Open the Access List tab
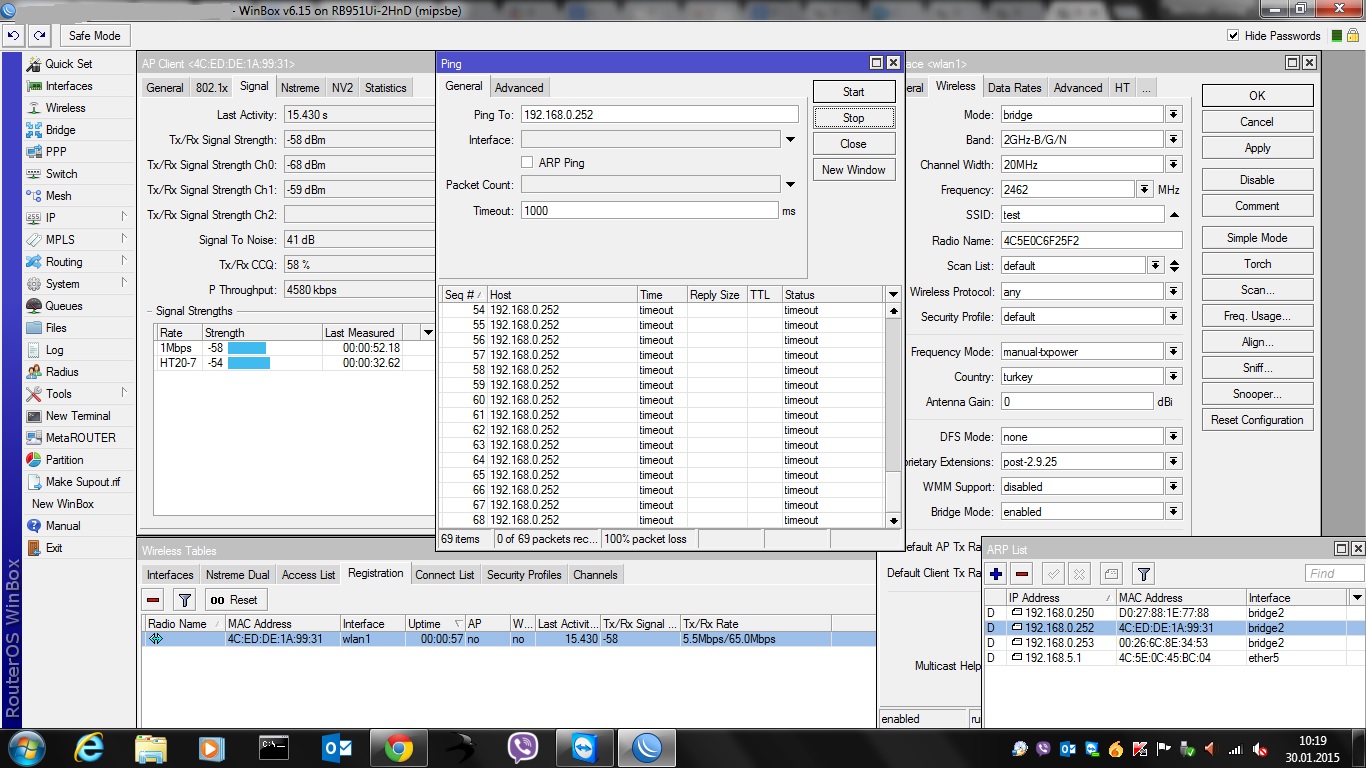Viewport: 1366px width, 768px height. coord(308,575)
